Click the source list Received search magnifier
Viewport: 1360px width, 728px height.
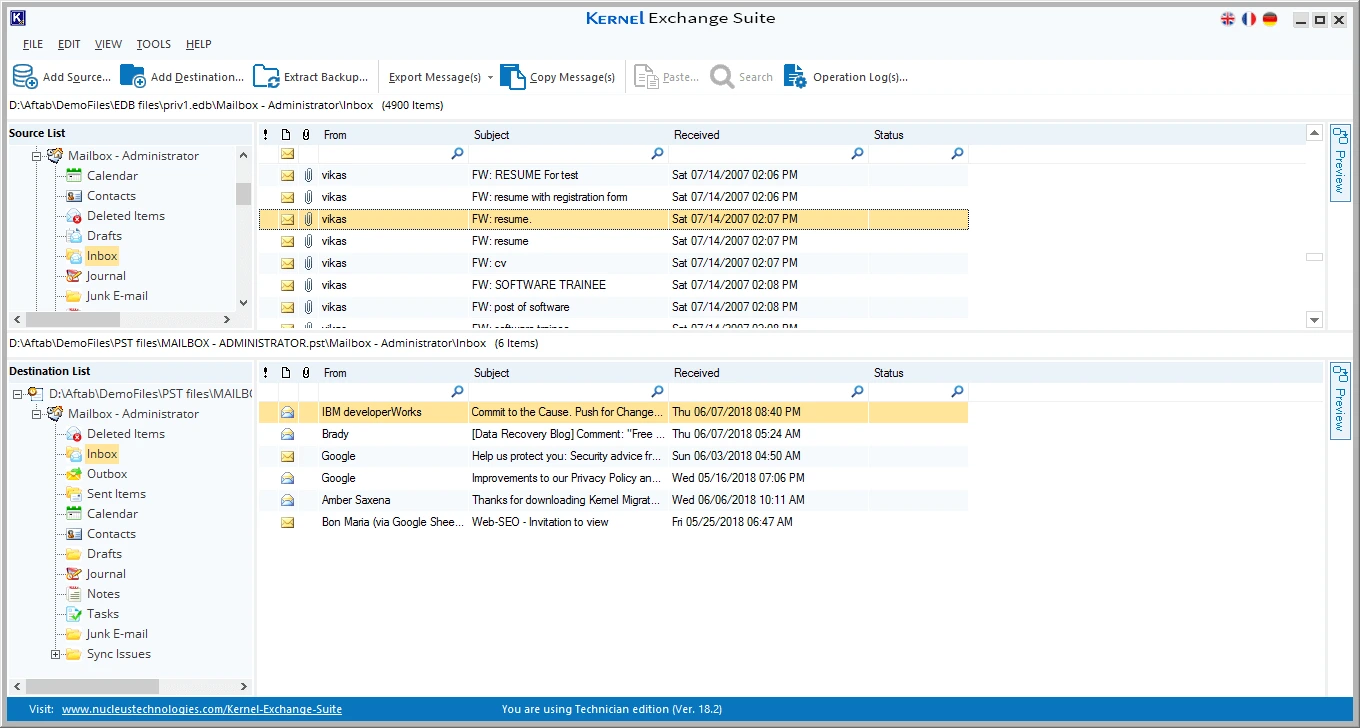click(858, 154)
